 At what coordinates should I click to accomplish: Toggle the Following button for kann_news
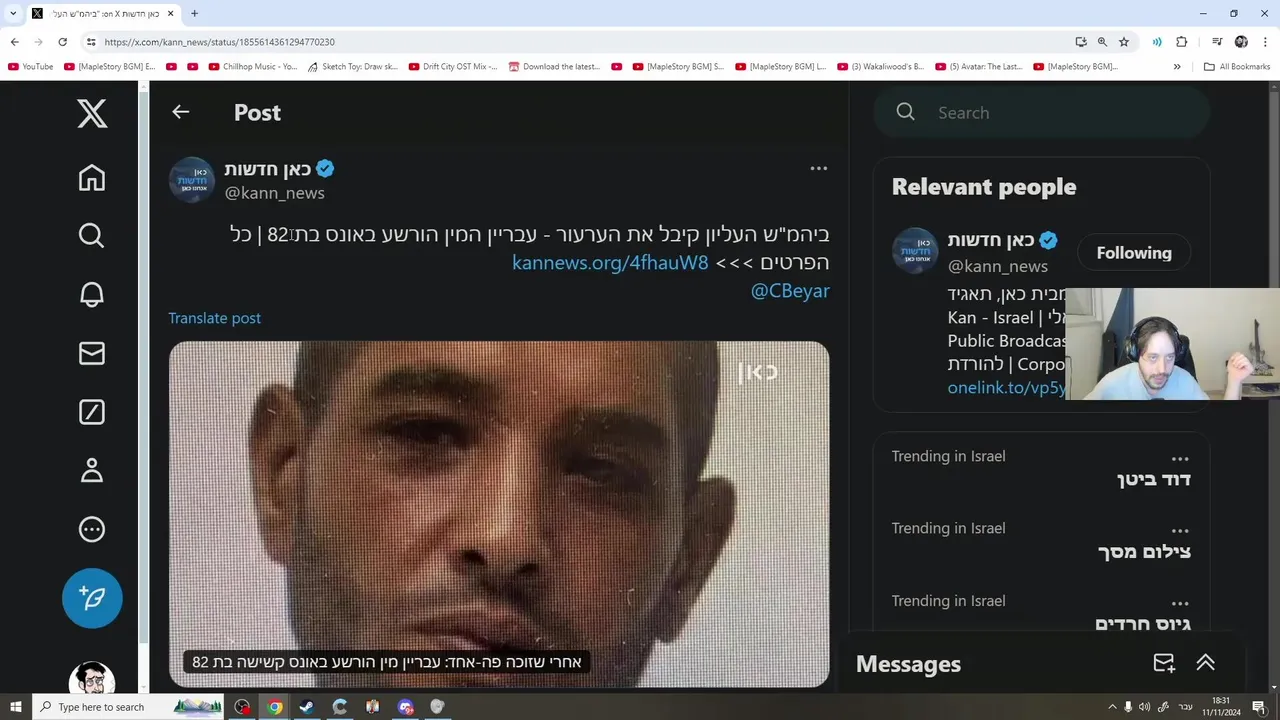[1134, 253]
